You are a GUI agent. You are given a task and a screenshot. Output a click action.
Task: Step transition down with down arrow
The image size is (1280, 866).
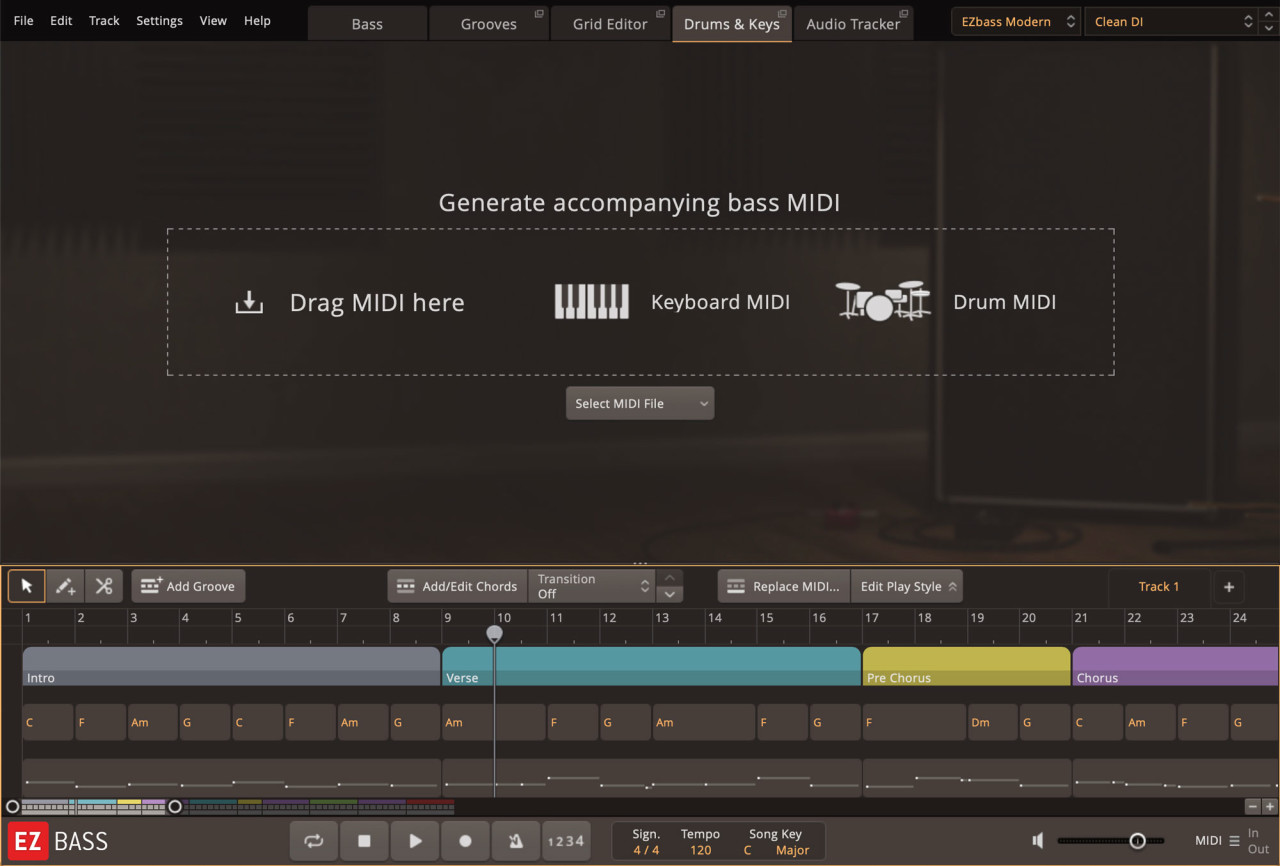point(670,594)
